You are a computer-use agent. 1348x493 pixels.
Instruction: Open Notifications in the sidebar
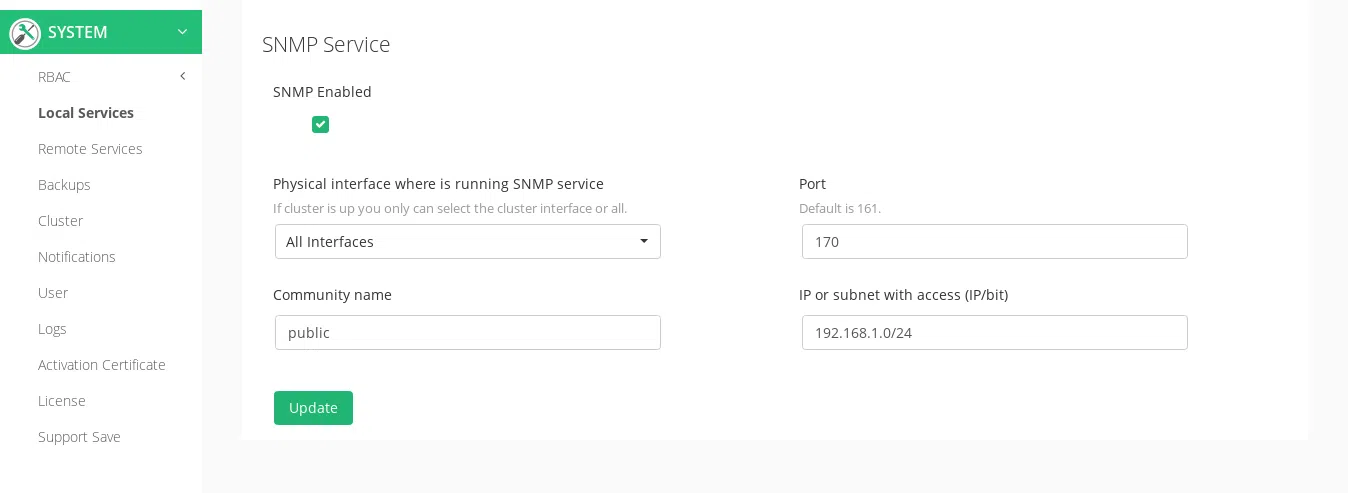coord(77,257)
